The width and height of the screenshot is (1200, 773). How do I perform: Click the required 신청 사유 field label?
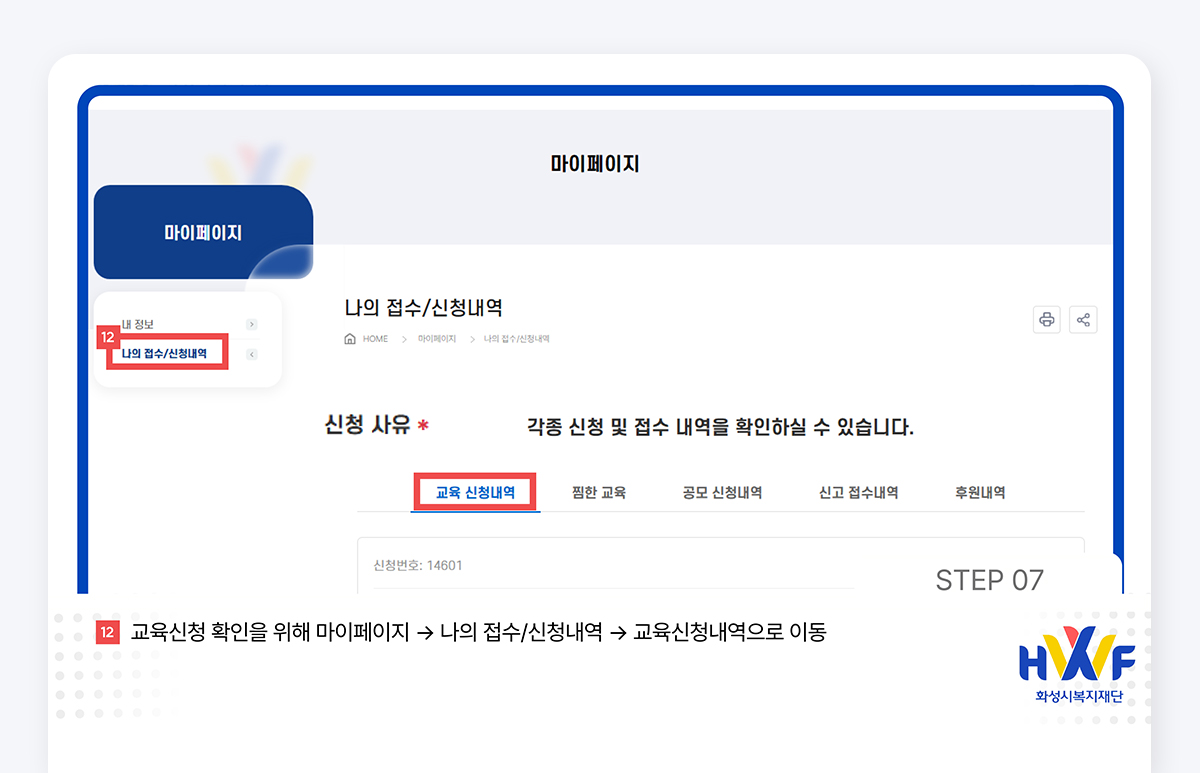(370, 423)
